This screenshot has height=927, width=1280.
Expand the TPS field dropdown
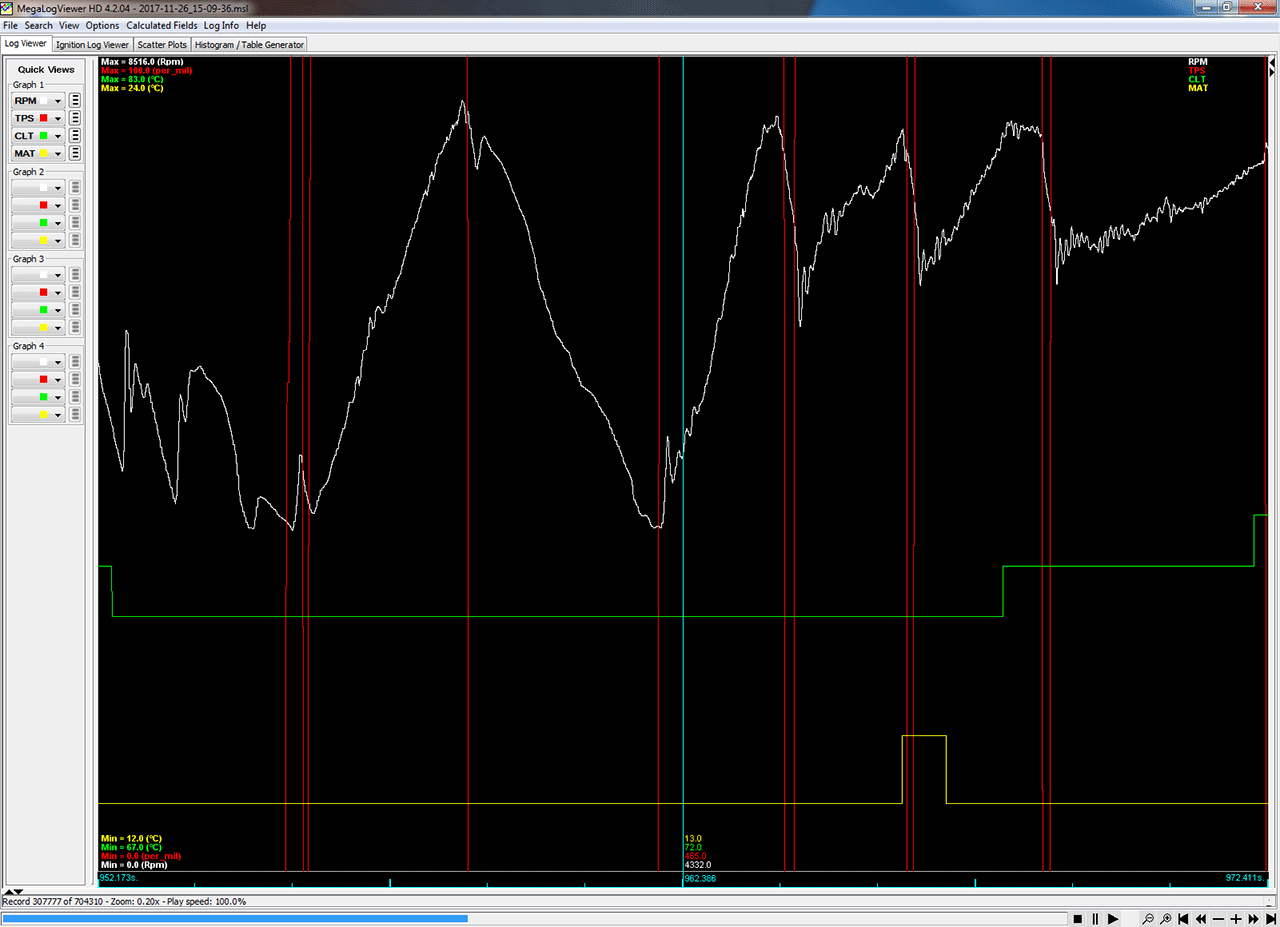[58, 119]
